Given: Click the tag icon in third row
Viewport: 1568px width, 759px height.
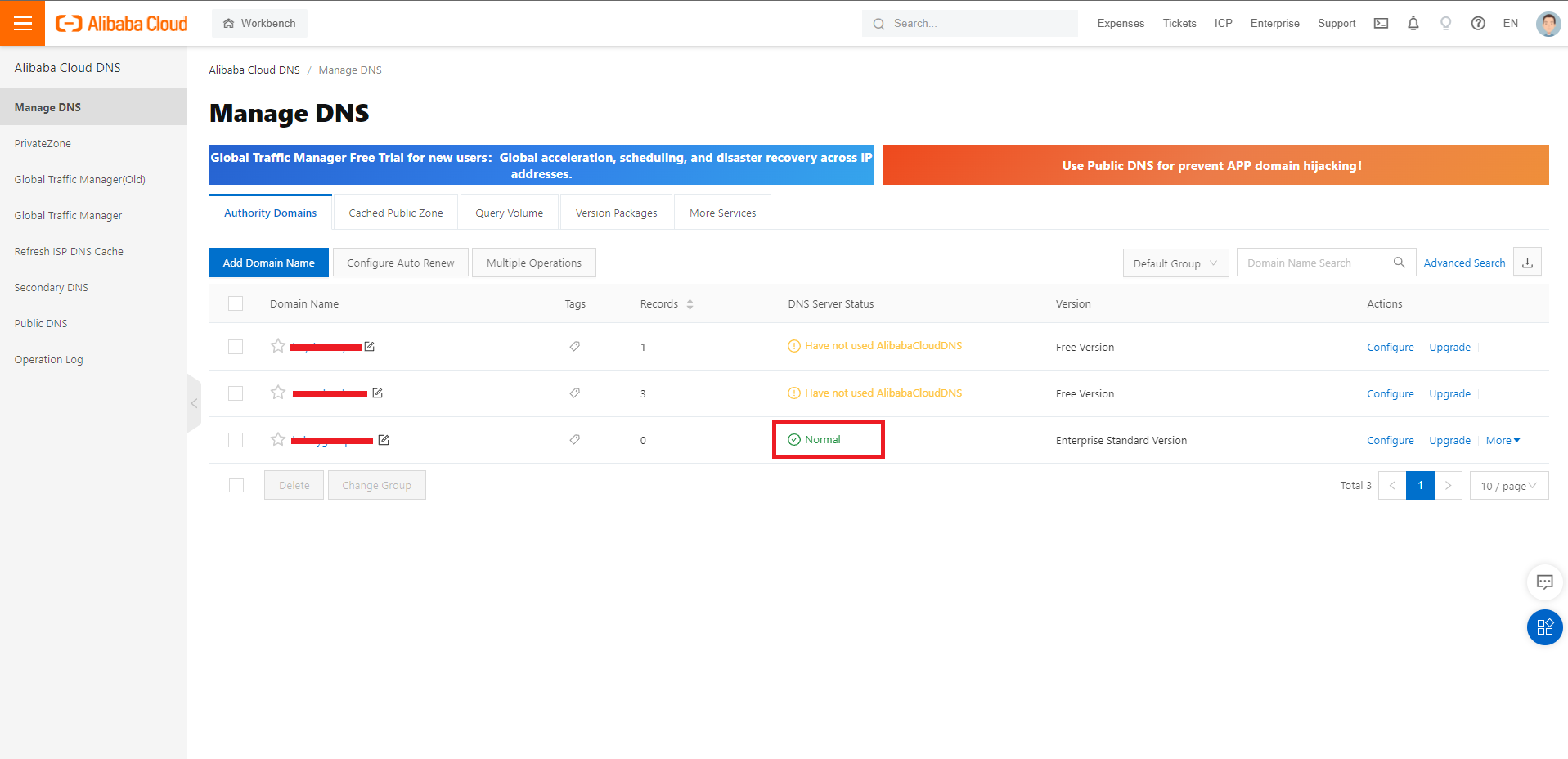Looking at the screenshot, I should coord(575,439).
